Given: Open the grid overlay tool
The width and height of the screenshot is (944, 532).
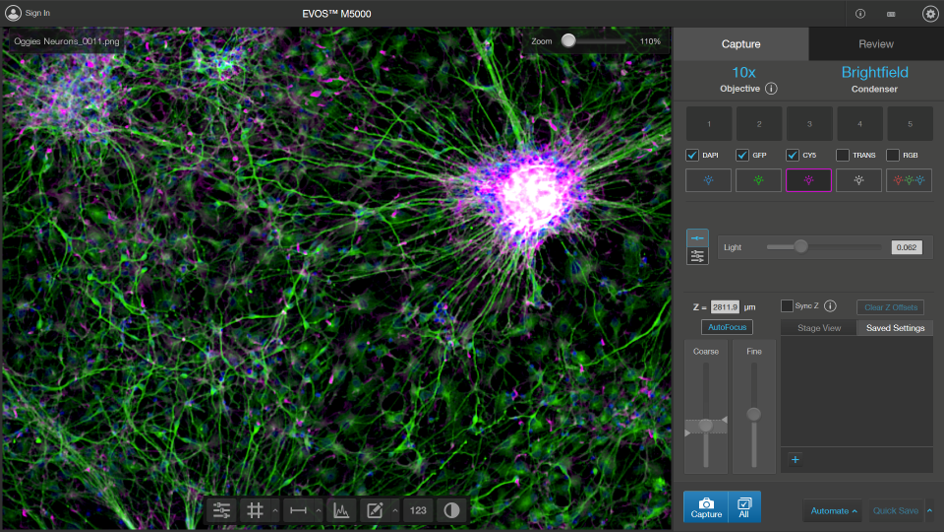Looking at the screenshot, I should tap(255, 510).
